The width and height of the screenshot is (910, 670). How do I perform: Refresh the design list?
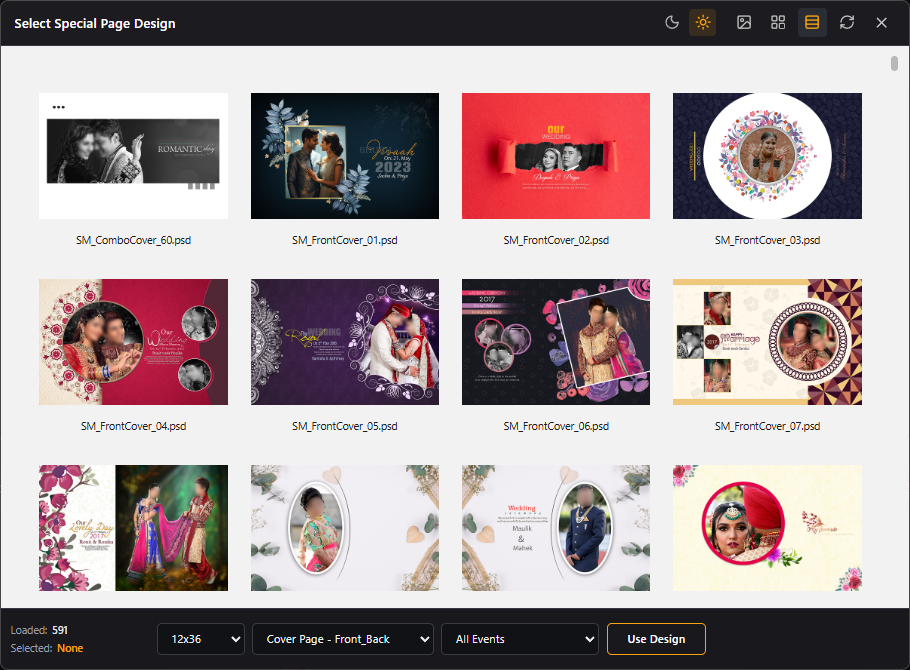pyautogui.click(x=847, y=23)
